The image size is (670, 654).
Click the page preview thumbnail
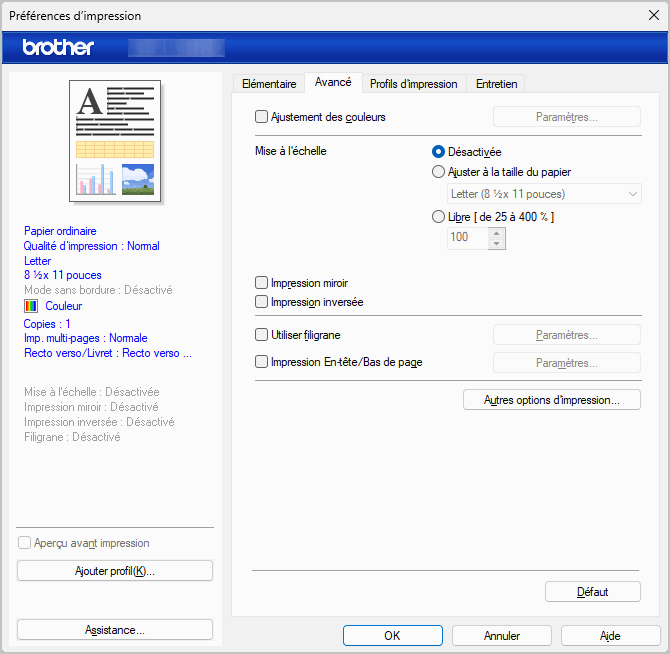click(x=115, y=140)
